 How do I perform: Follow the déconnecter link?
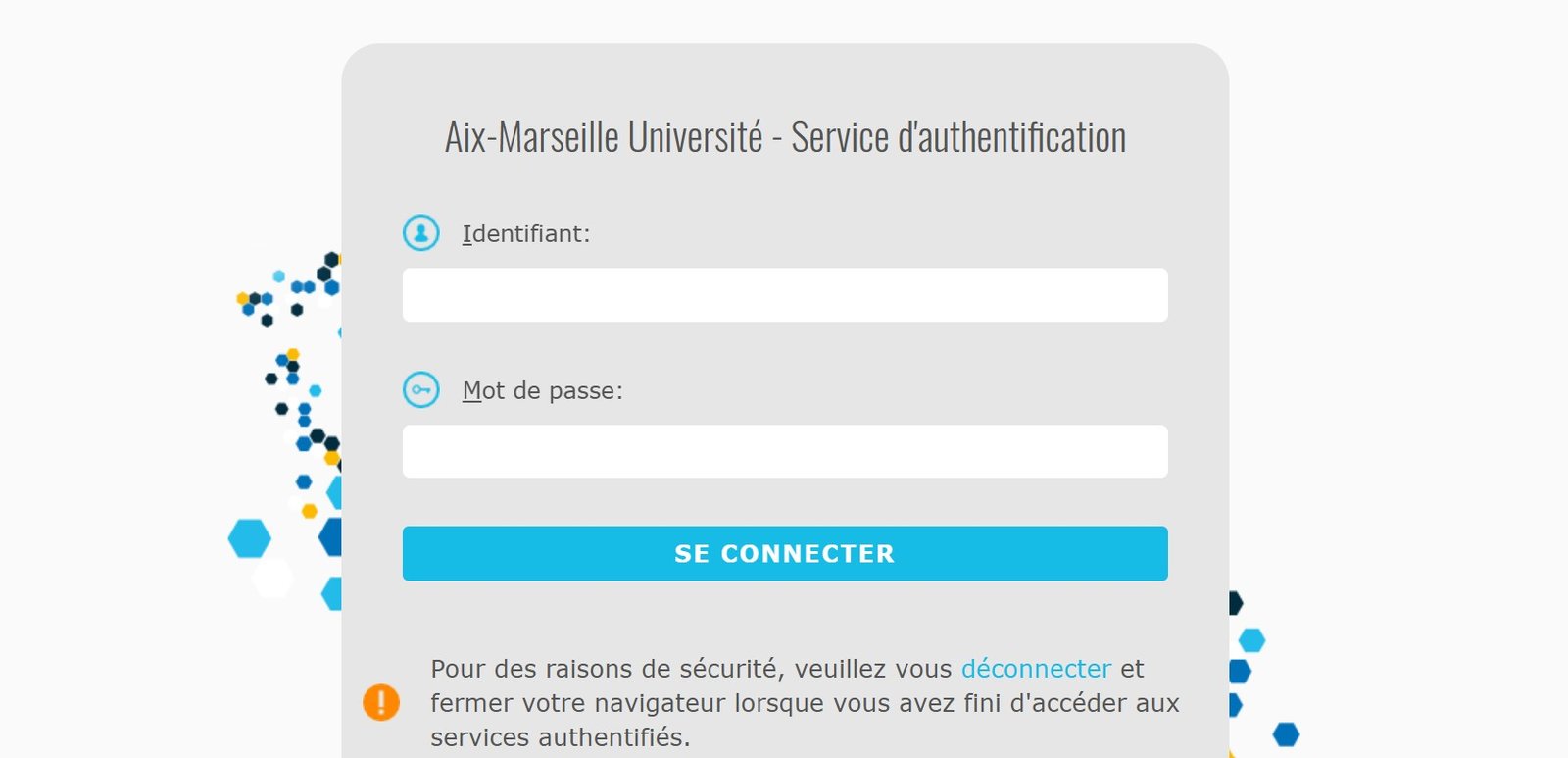(x=1036, y=669)
